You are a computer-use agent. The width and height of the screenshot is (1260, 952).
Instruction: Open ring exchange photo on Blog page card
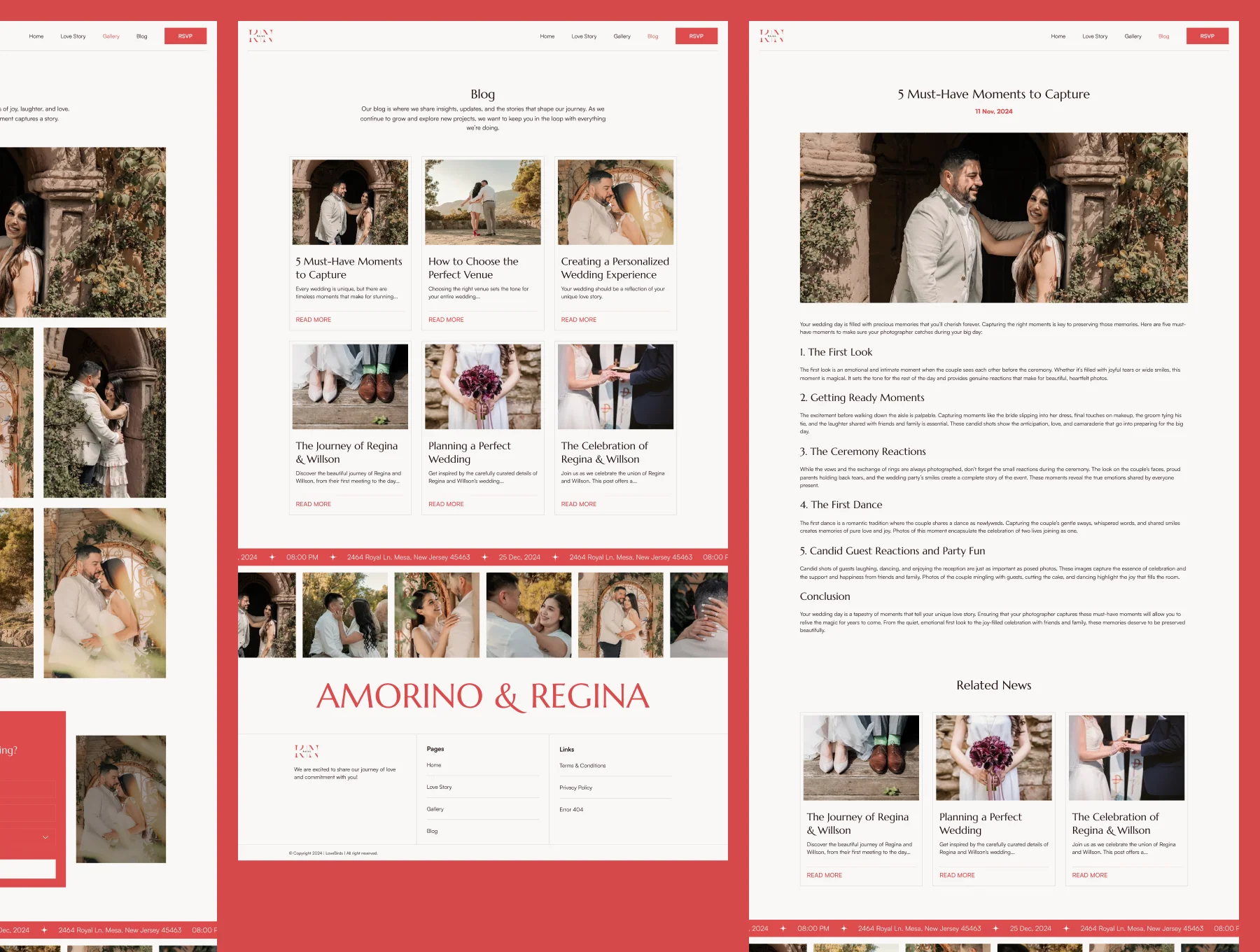tap(615, 386)
